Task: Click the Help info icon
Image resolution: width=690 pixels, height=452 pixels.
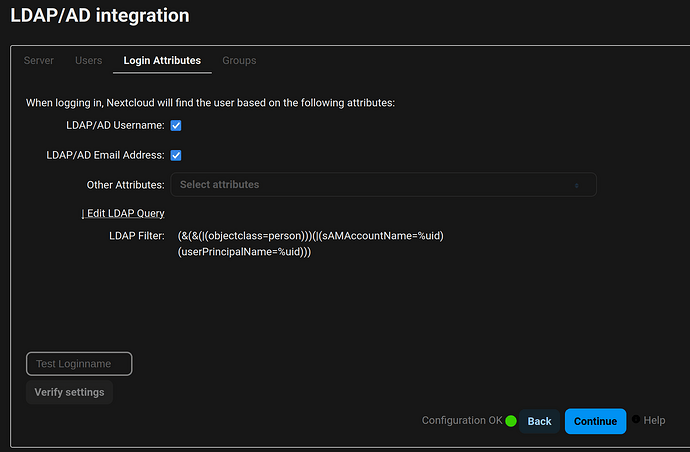Action: (636, 419)
